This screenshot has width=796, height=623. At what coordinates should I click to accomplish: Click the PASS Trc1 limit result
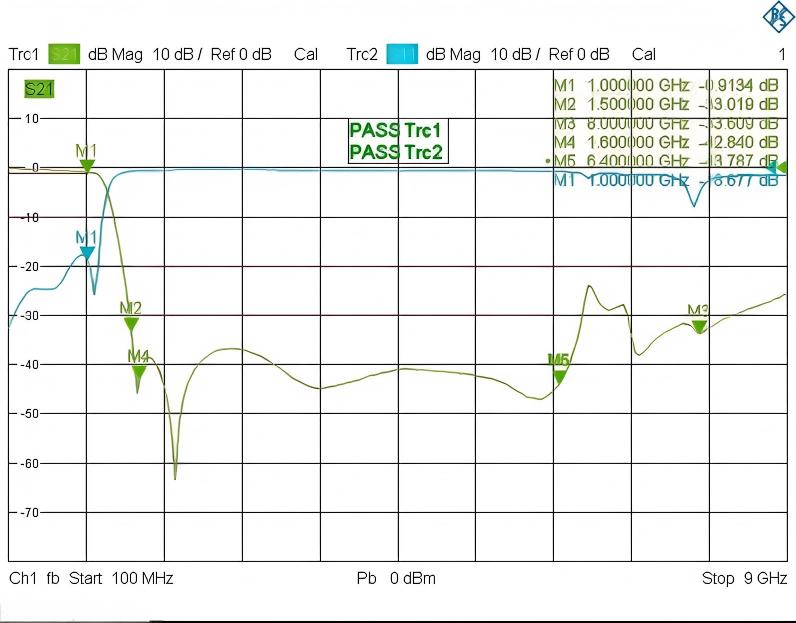pos(395,131)
